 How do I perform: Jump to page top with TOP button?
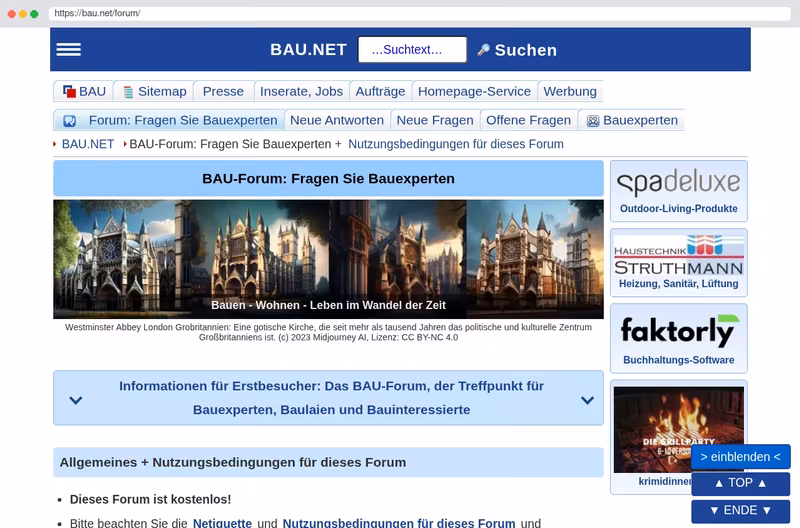tap(740, 483)
